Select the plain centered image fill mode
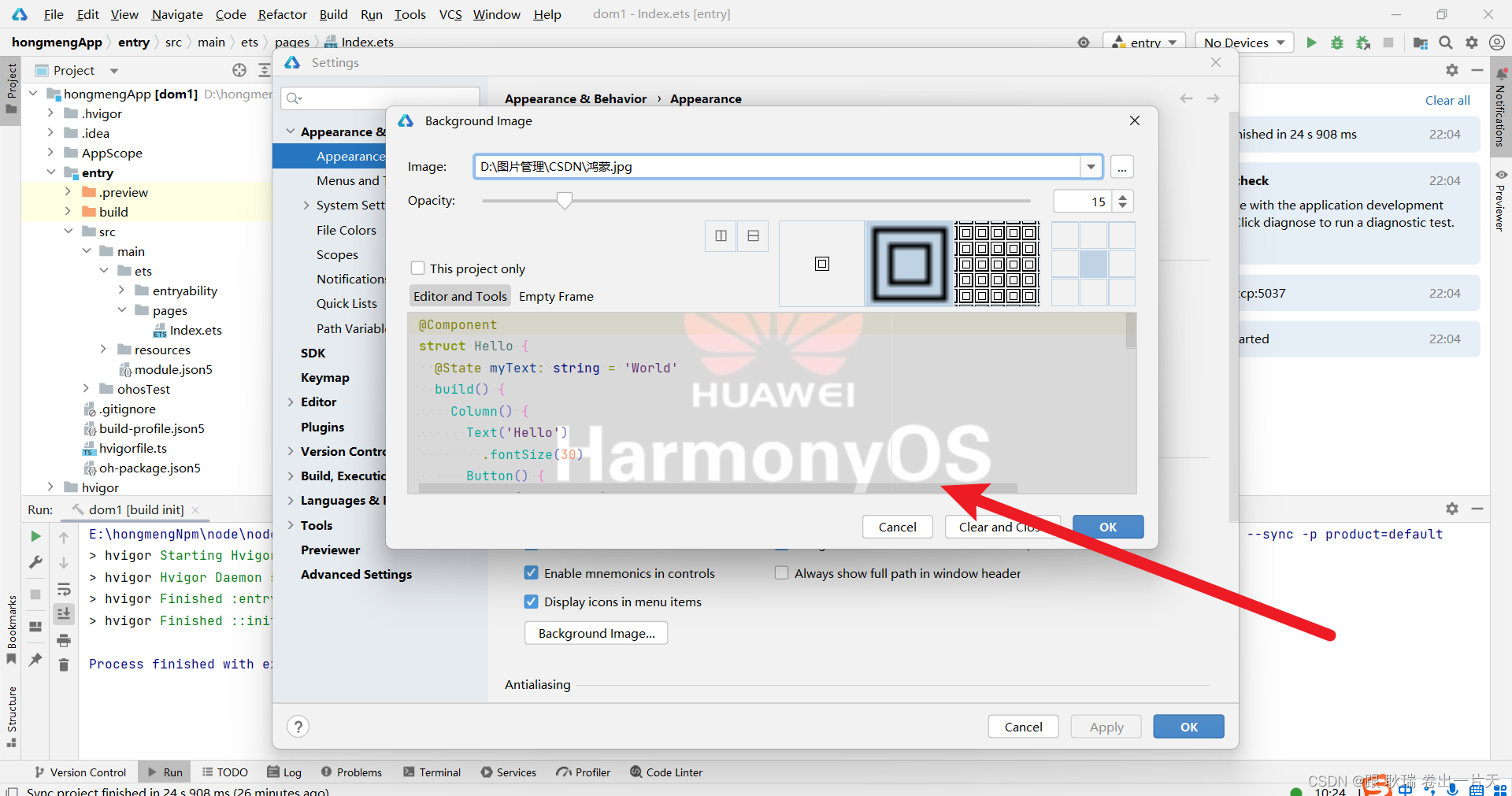Screen dimensions: 1512x796 821,264
